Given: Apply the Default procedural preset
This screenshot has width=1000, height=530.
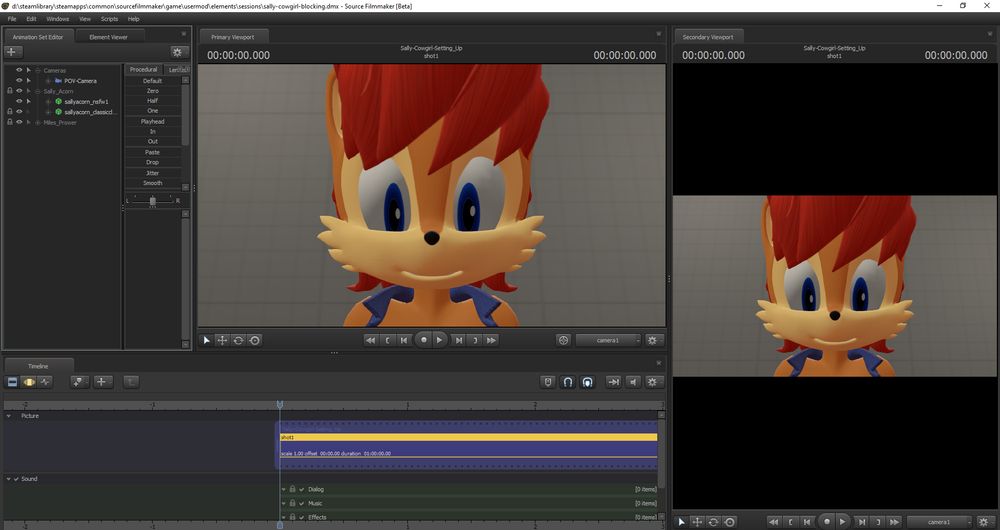Looking at the screenshot, I should (152, 81).
